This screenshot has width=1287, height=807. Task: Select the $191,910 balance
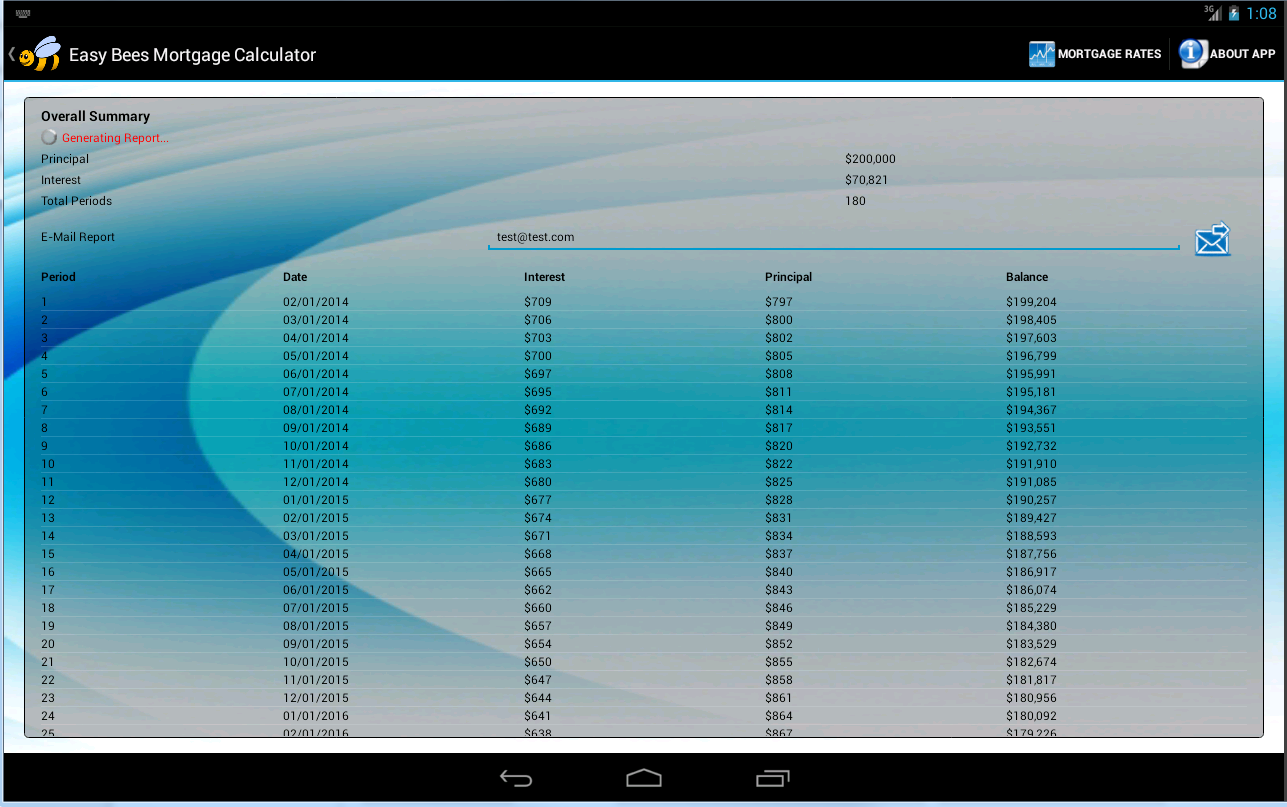(x=1031, y=464)
